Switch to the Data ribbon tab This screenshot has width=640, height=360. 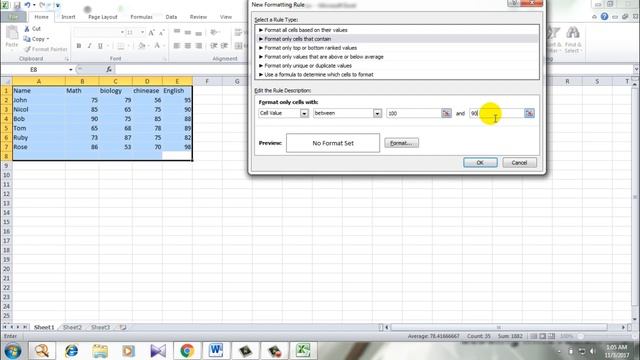tap(171, 17)
